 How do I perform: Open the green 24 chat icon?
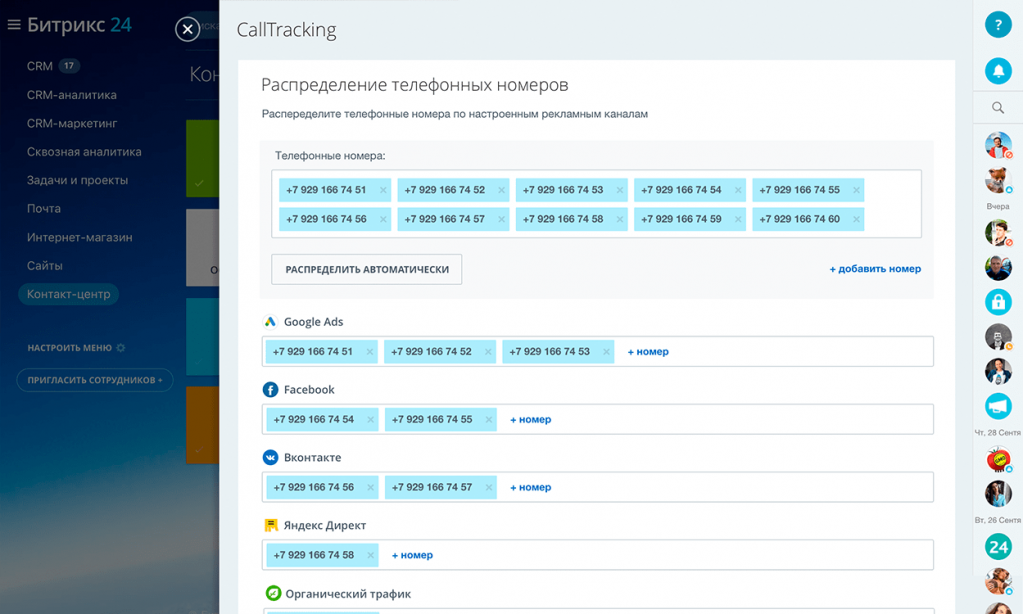click(x=998, y=547)
